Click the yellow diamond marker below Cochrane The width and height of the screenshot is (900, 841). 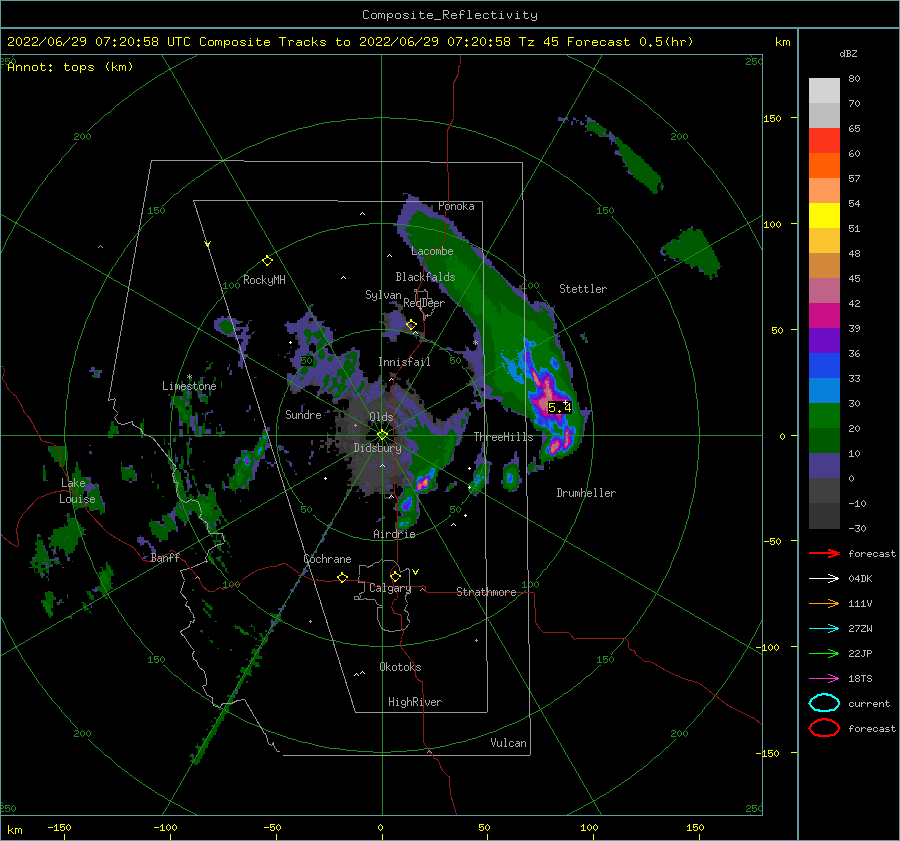342,577
